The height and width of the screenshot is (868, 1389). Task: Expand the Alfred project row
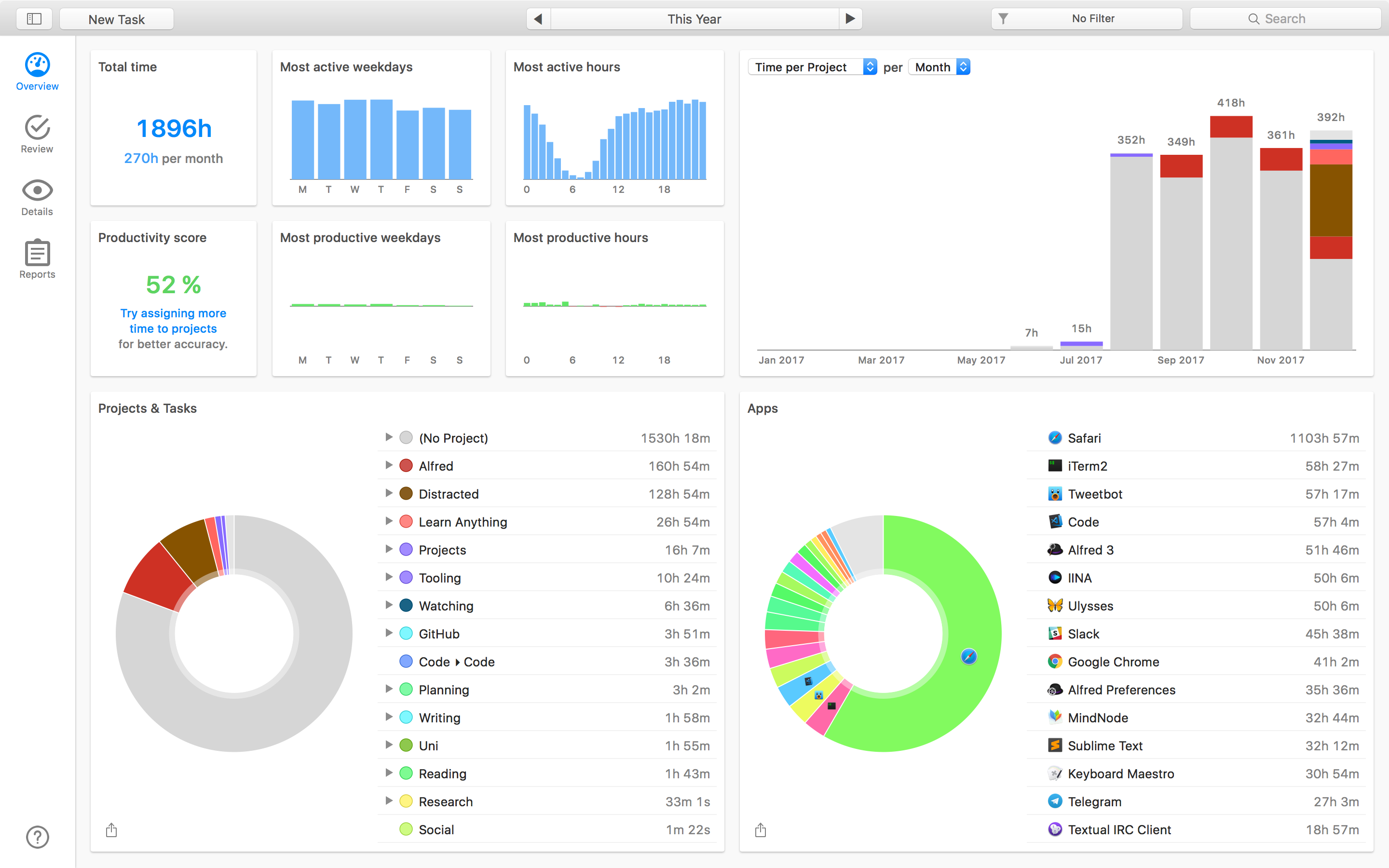click(389, 465)
